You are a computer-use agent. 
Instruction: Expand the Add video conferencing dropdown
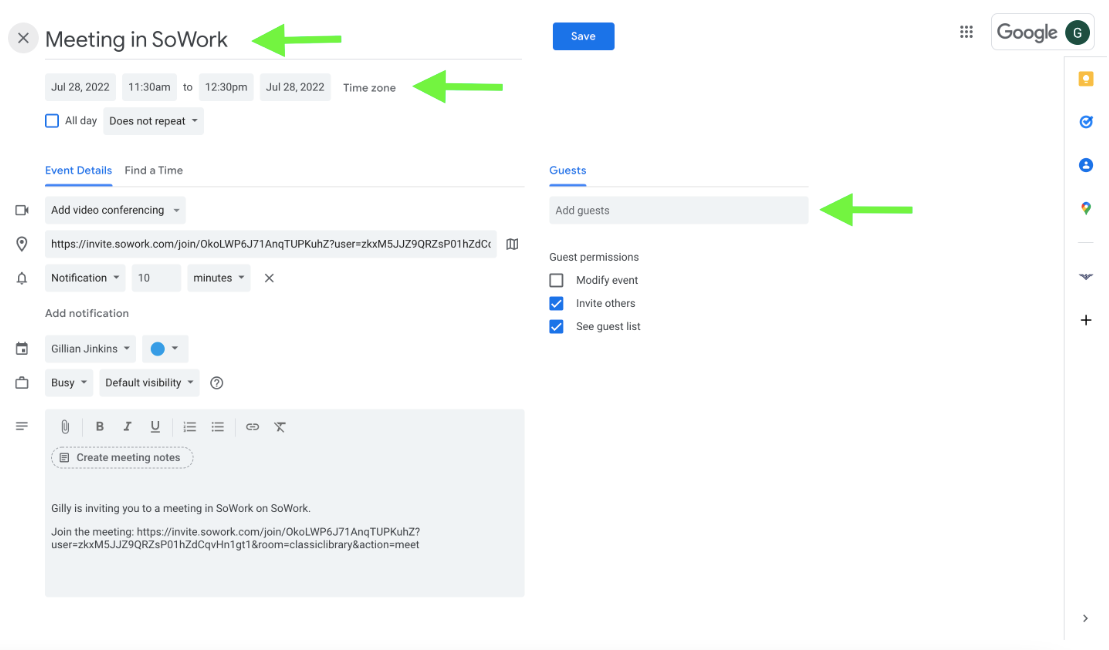115,210
